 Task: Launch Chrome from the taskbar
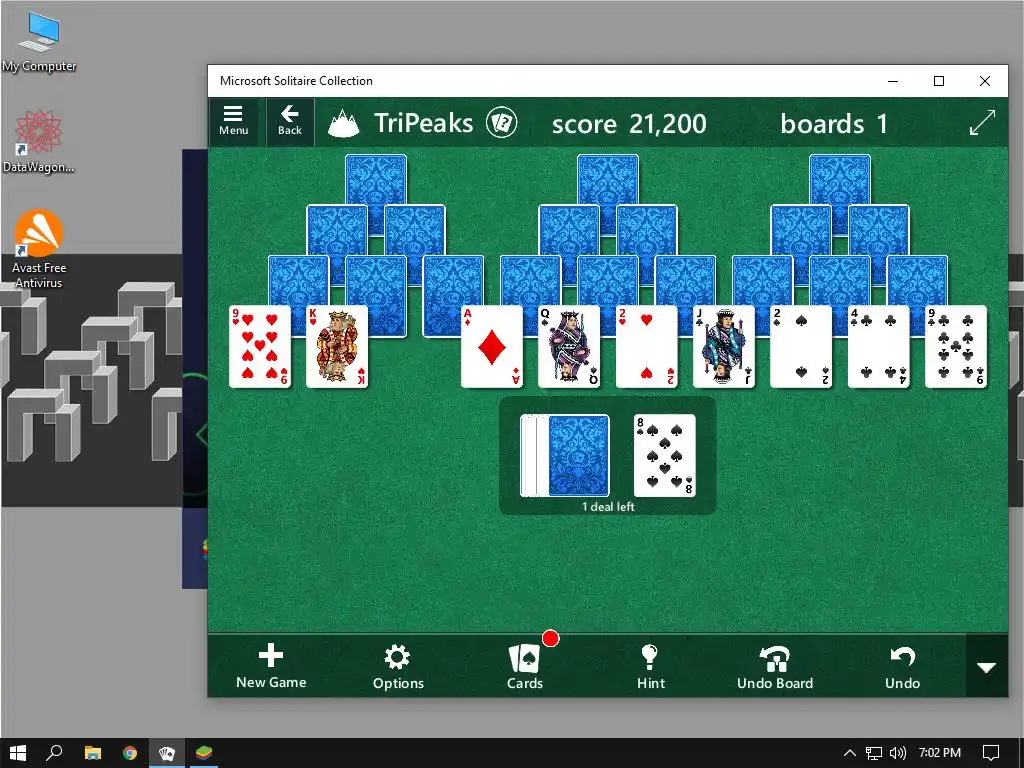[x=130, y=753]
